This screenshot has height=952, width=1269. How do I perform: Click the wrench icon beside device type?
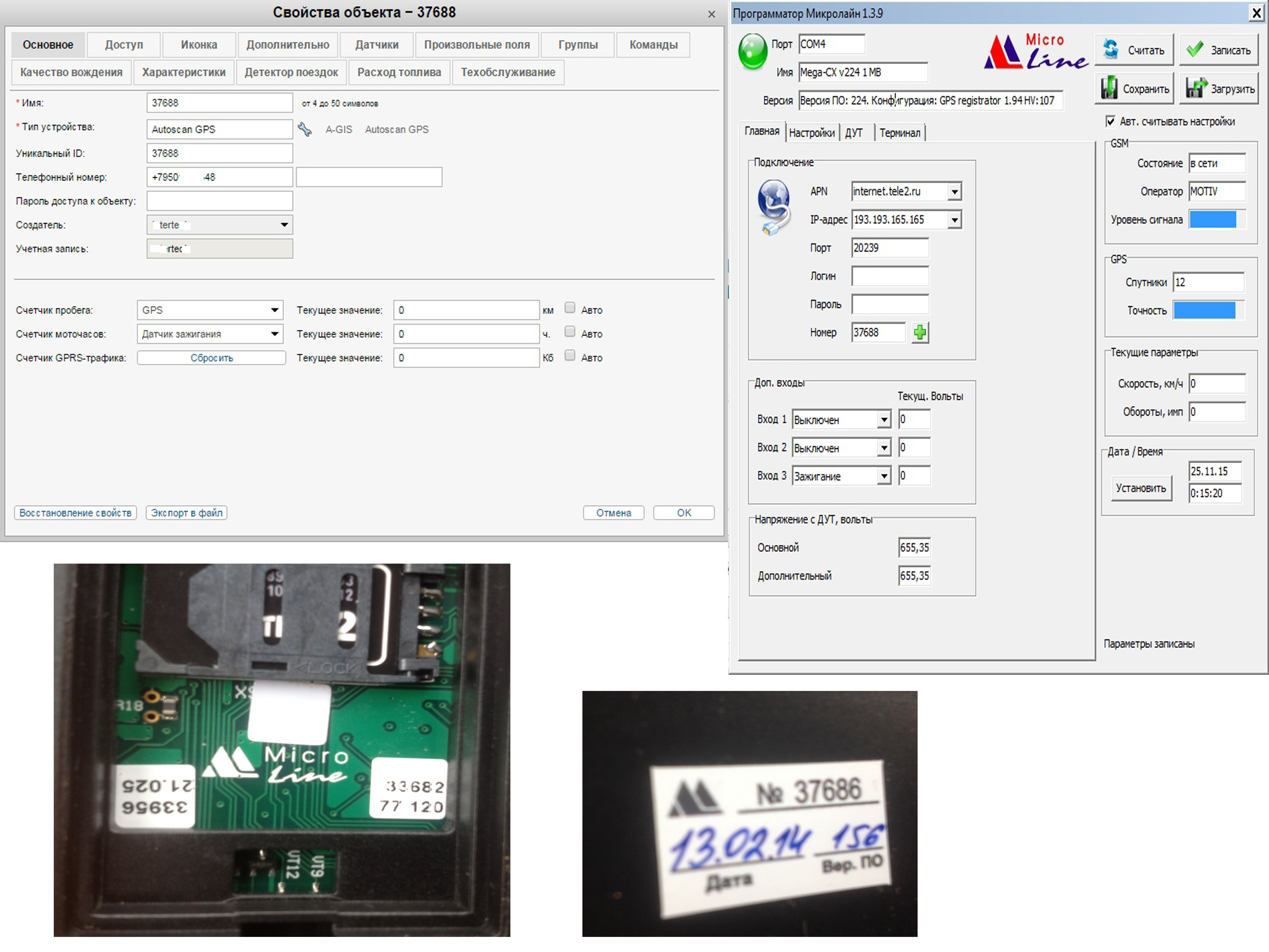tap(305, 129)
